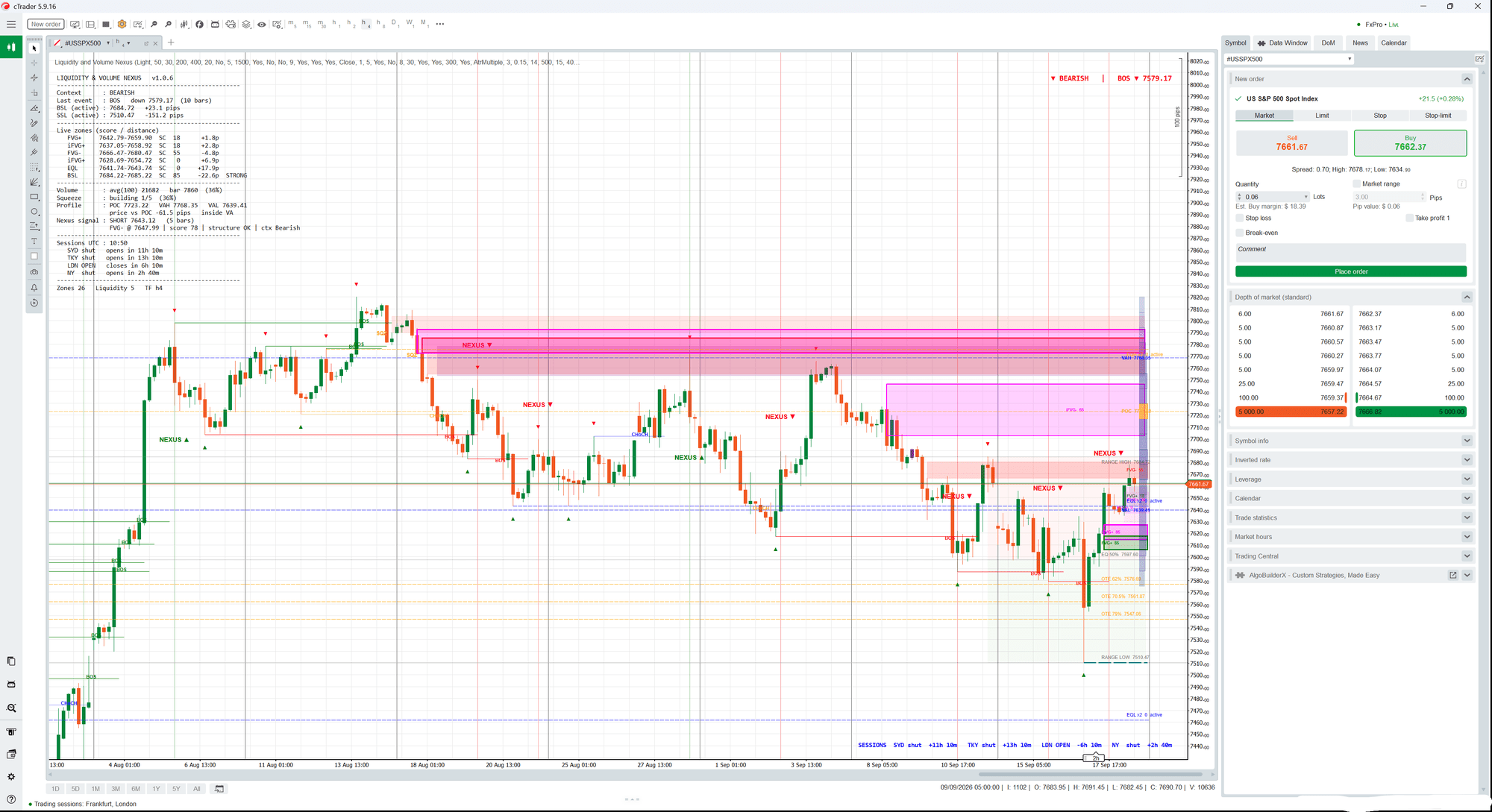1492x812 pixels.
Task: Set a price alert via bell icon
Action: [34, 287]
